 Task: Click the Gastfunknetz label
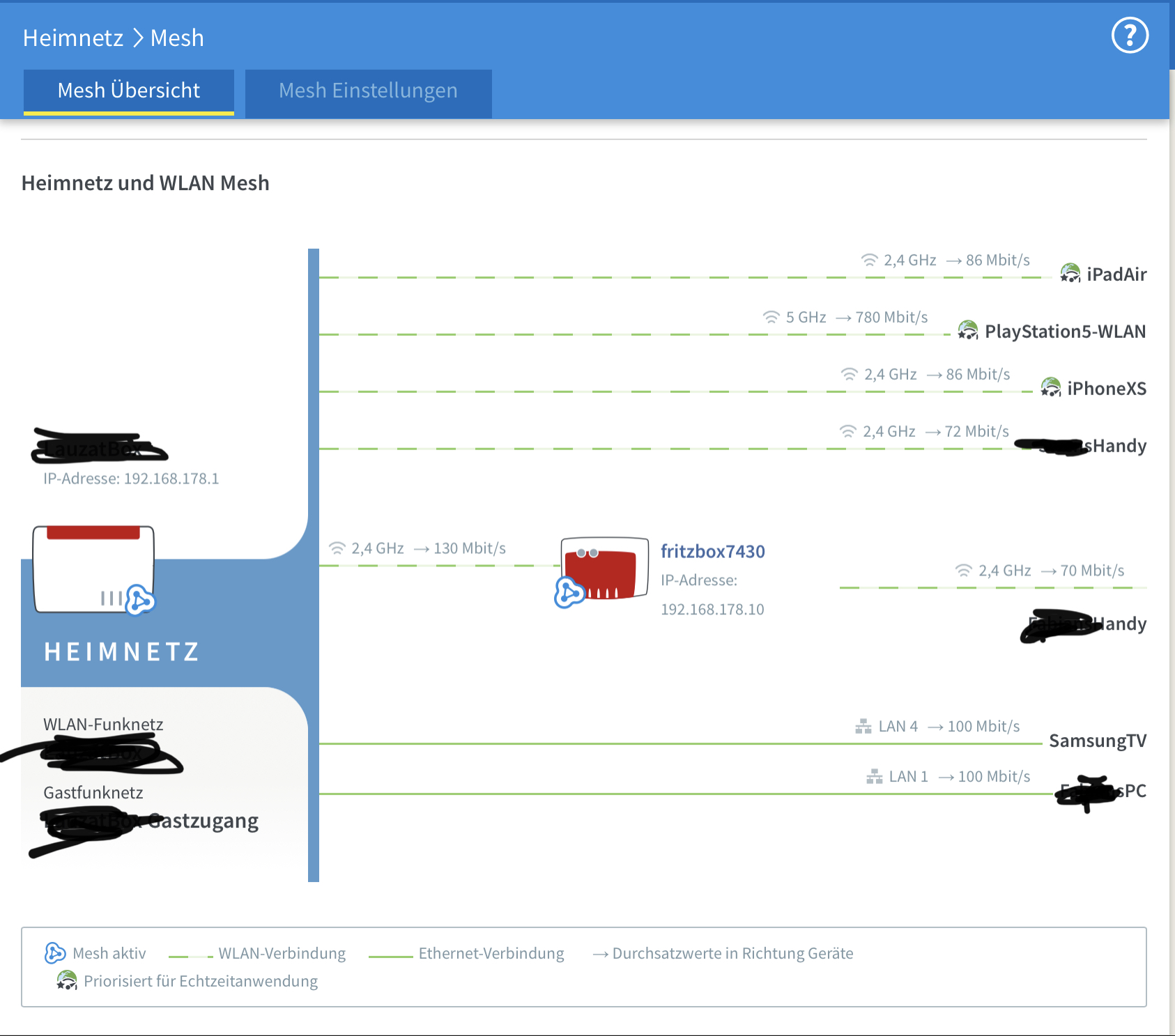93,793
